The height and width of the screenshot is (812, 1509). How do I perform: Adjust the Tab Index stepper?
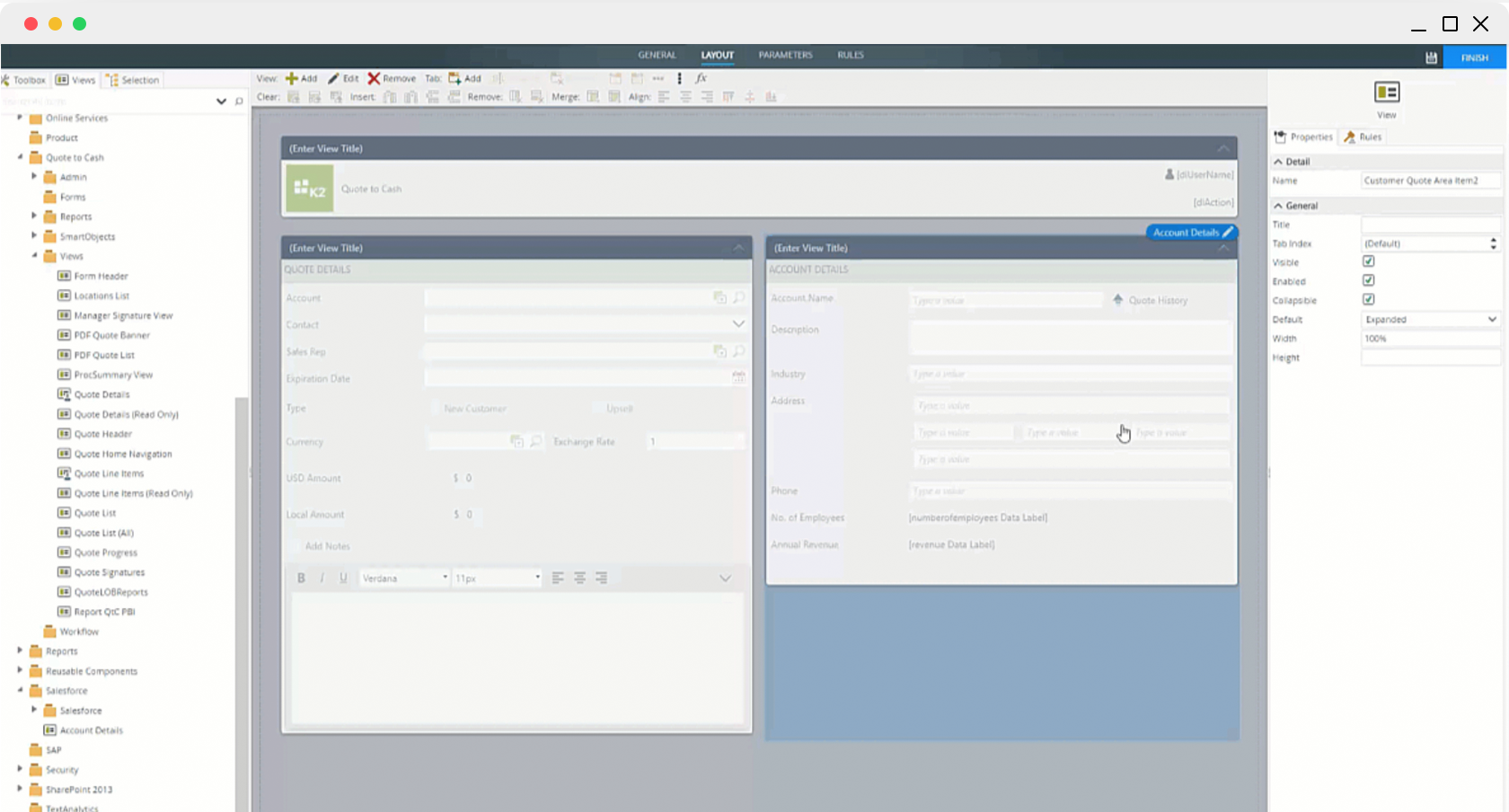pyautogui.click(x=1493, y=243)
